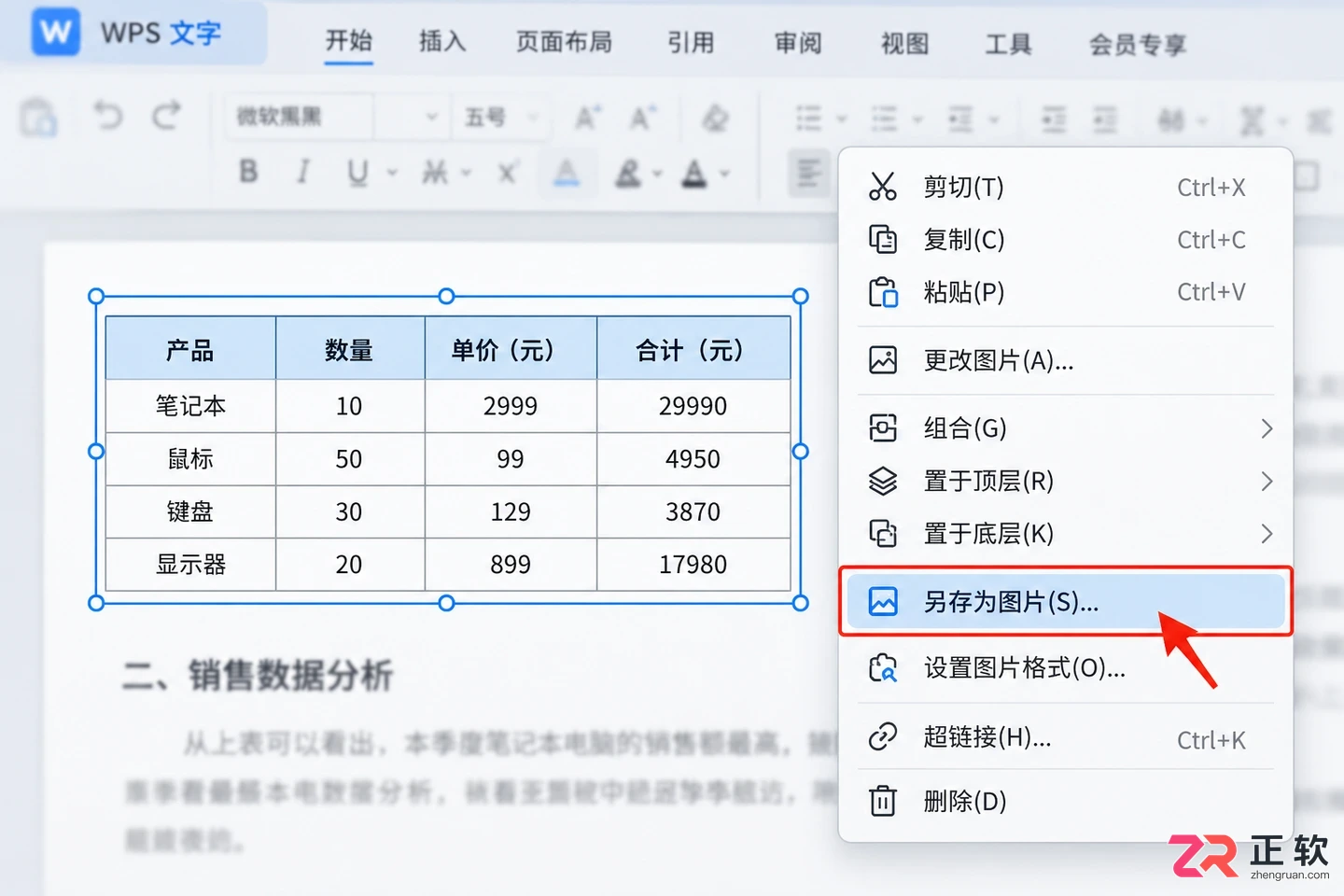This screenshot has height=896, width=1344.
Task: Click the icon for 设置图片格式(O)
Action: point(882,668)
